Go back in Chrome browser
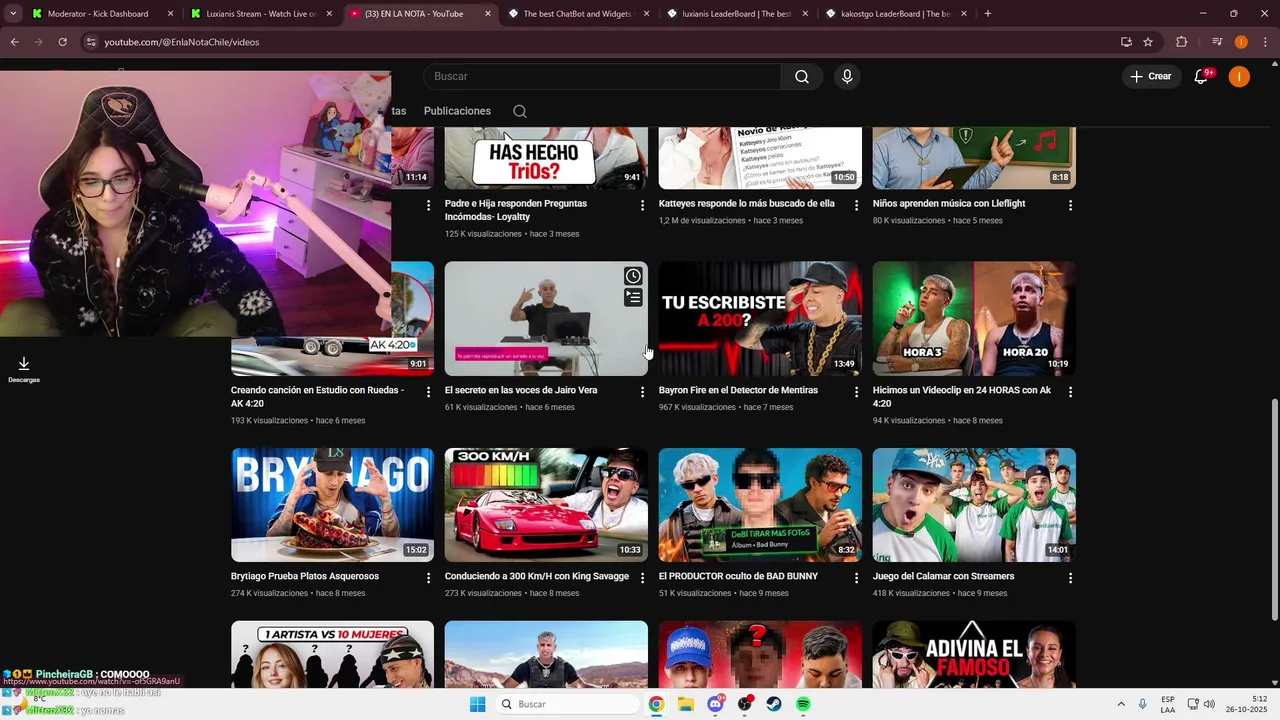This screenshot has height=720, width=1280. 14,42
